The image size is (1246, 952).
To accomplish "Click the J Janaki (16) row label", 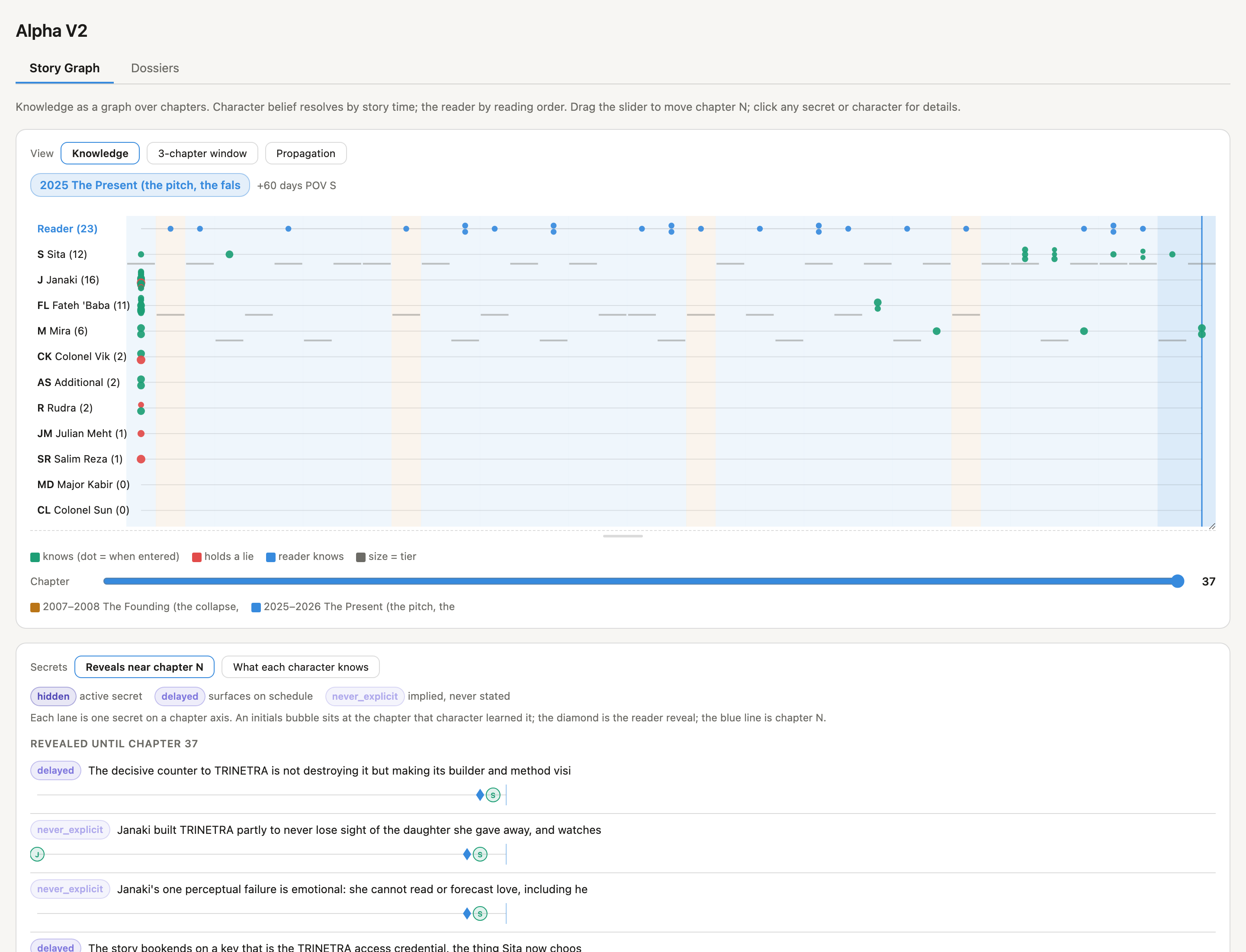I will coord(68,280).
